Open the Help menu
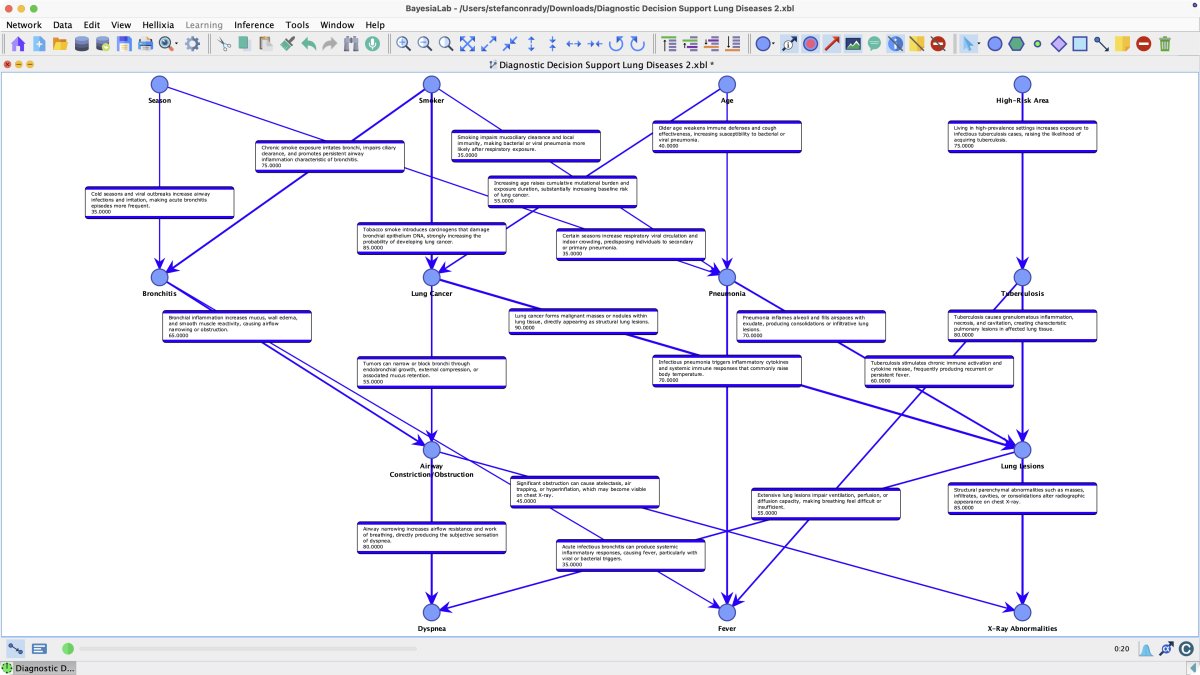The image size is (1200, 675). (x=375, y=25)
